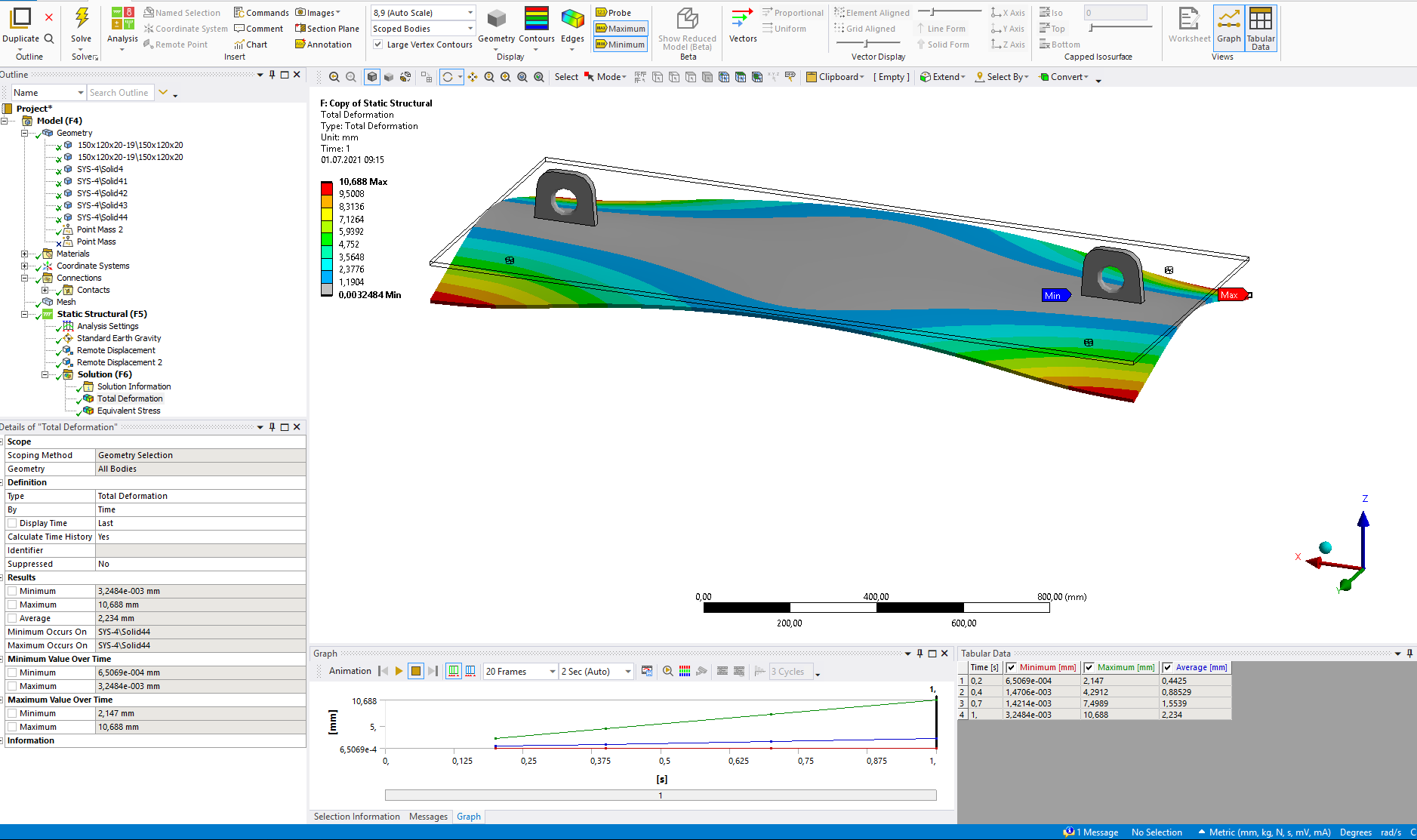Screen dimensions: 1417x840
Task: Open the selection Mode menu
Action: [x=605, y=77]
